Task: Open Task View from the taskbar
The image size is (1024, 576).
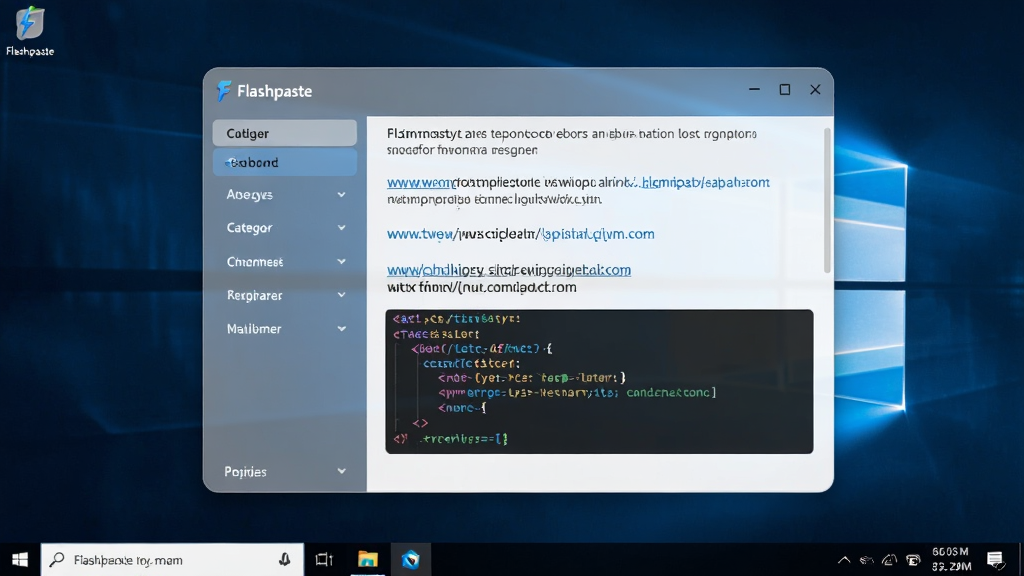Action: click(324, 560)
